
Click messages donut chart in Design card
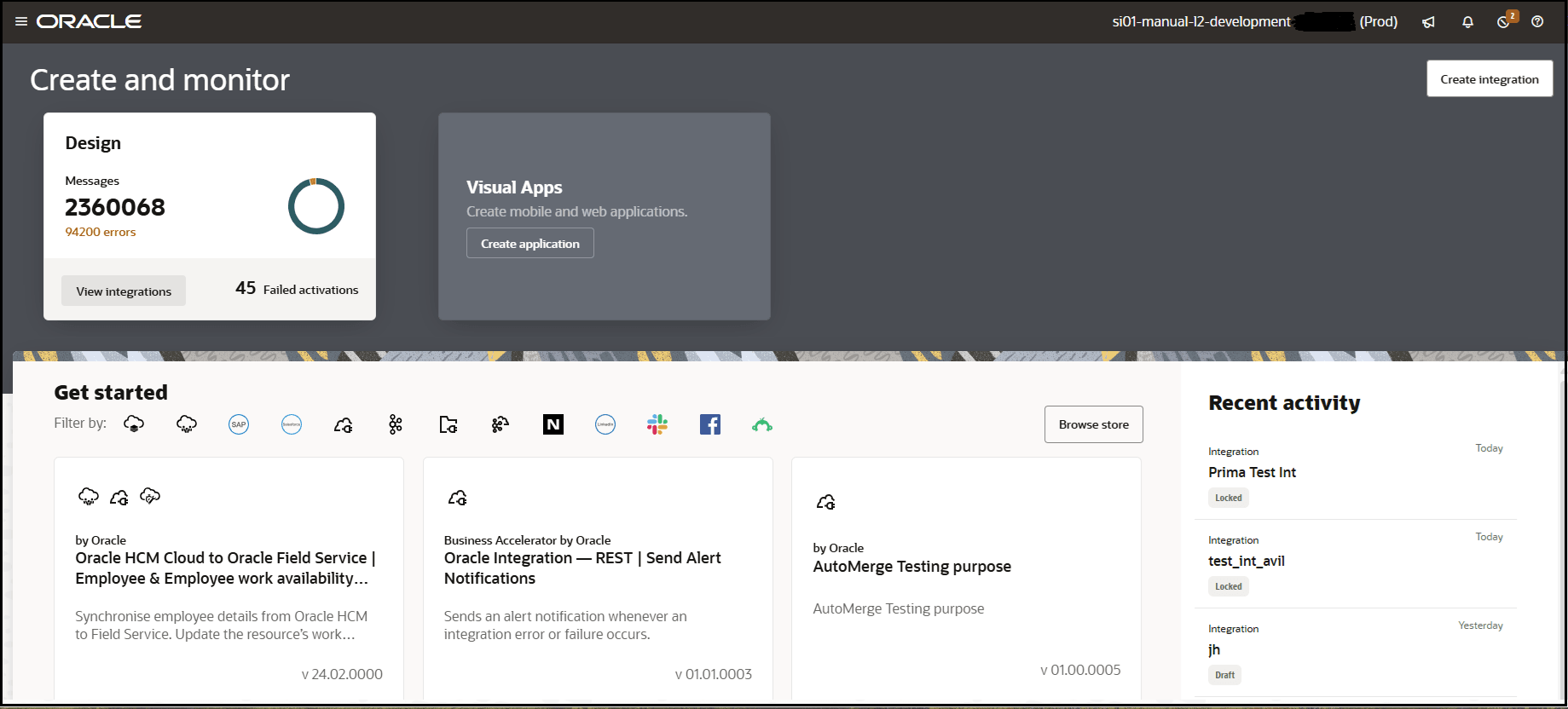316,206
